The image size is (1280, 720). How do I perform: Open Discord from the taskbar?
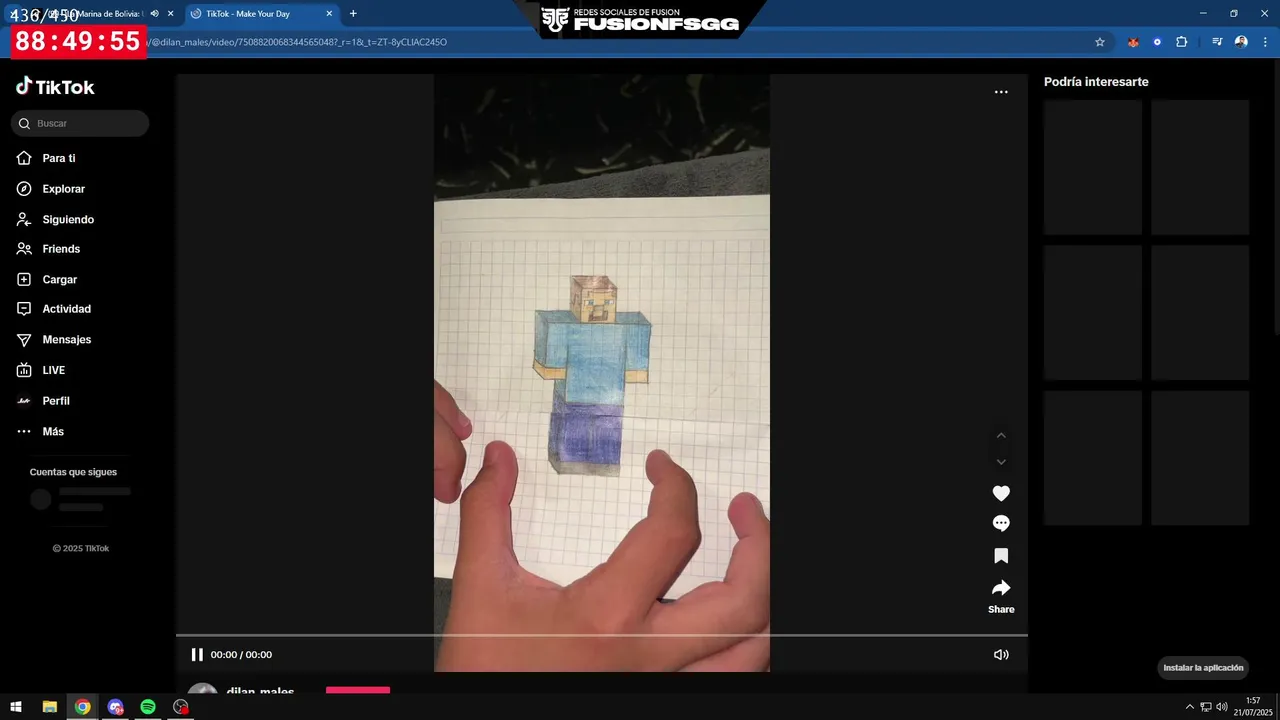coord(115,707)
